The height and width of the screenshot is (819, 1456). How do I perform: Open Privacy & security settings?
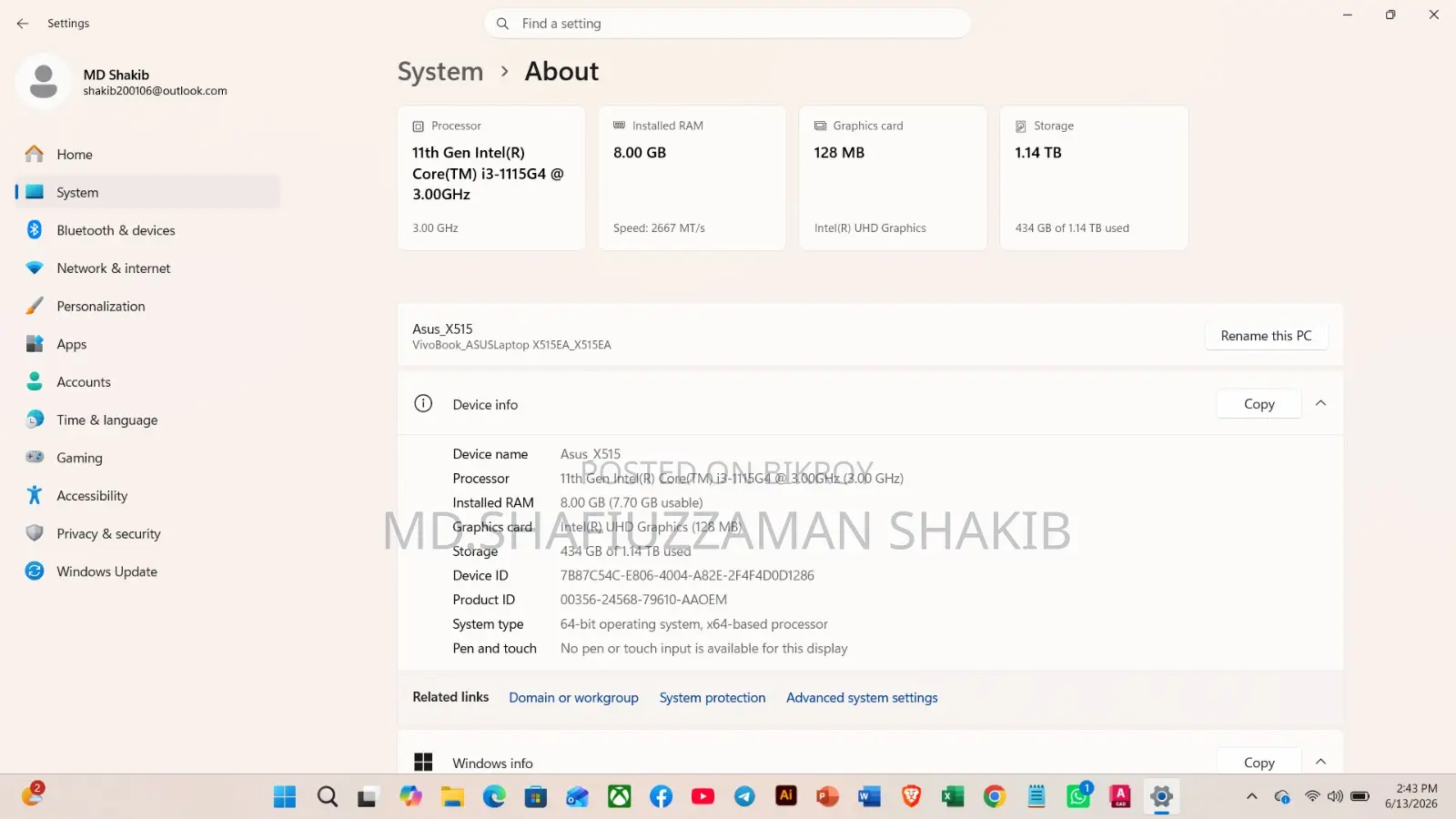click(147, 534)
